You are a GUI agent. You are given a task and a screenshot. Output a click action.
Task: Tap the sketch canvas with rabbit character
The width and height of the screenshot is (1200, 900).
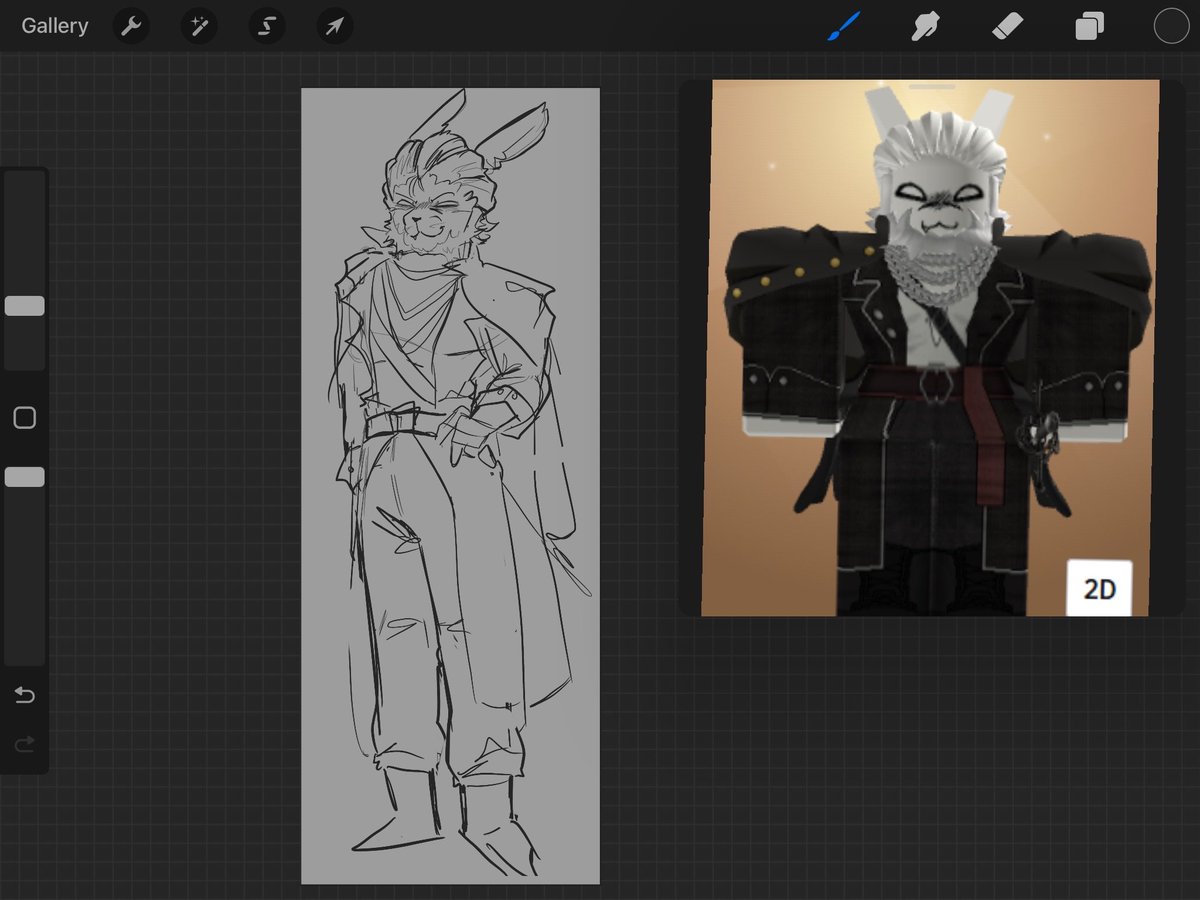tap(451, 486)
